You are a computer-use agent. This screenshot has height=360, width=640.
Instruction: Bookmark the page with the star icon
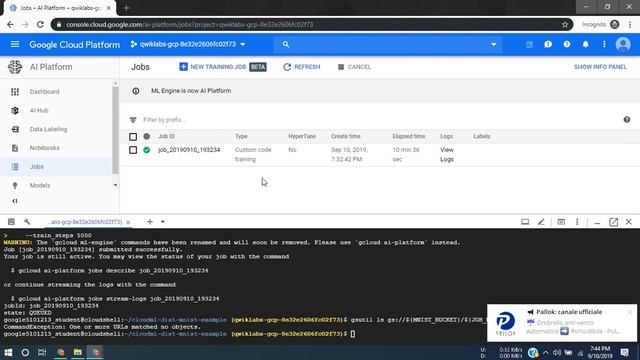pos(565,24)
